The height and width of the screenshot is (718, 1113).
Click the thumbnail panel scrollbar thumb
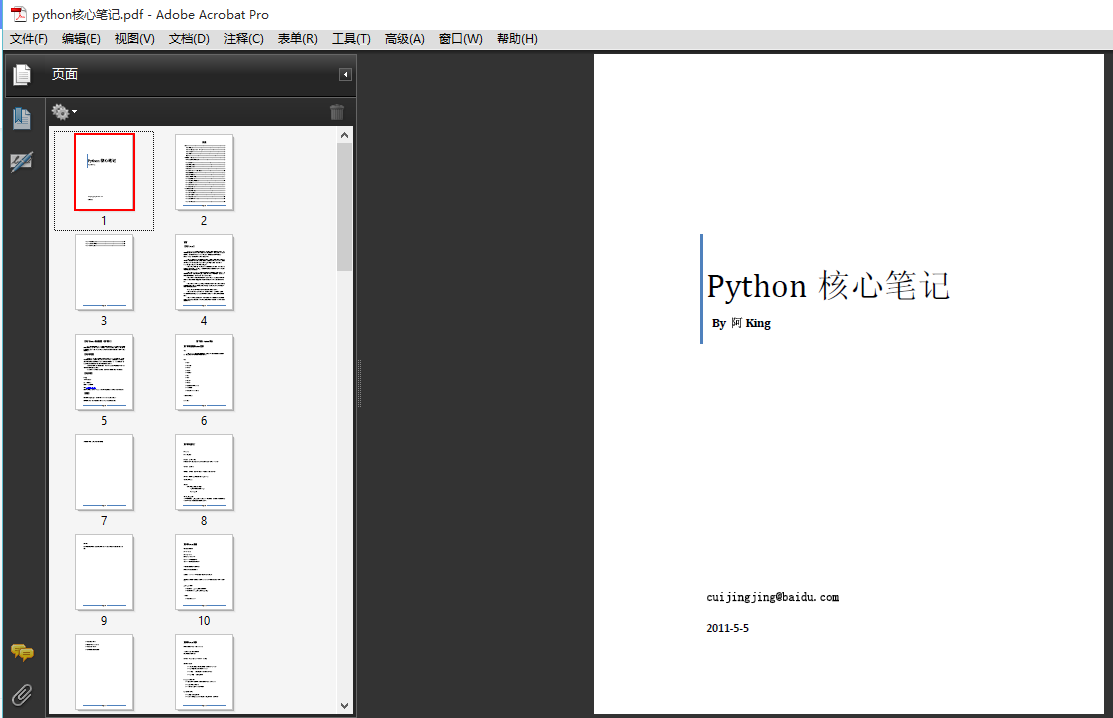pos(344,206)
